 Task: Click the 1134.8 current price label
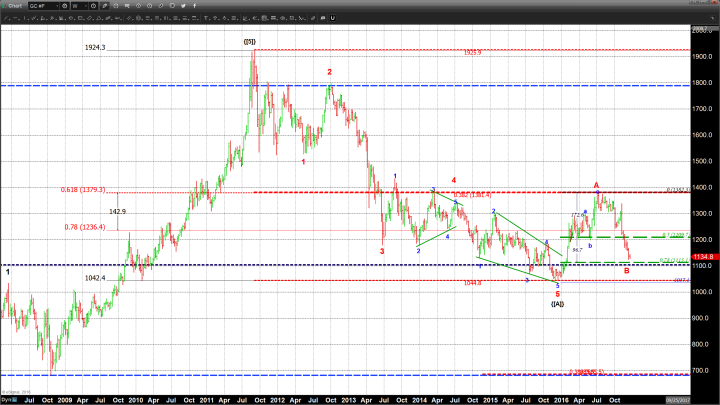coord(703,256)
